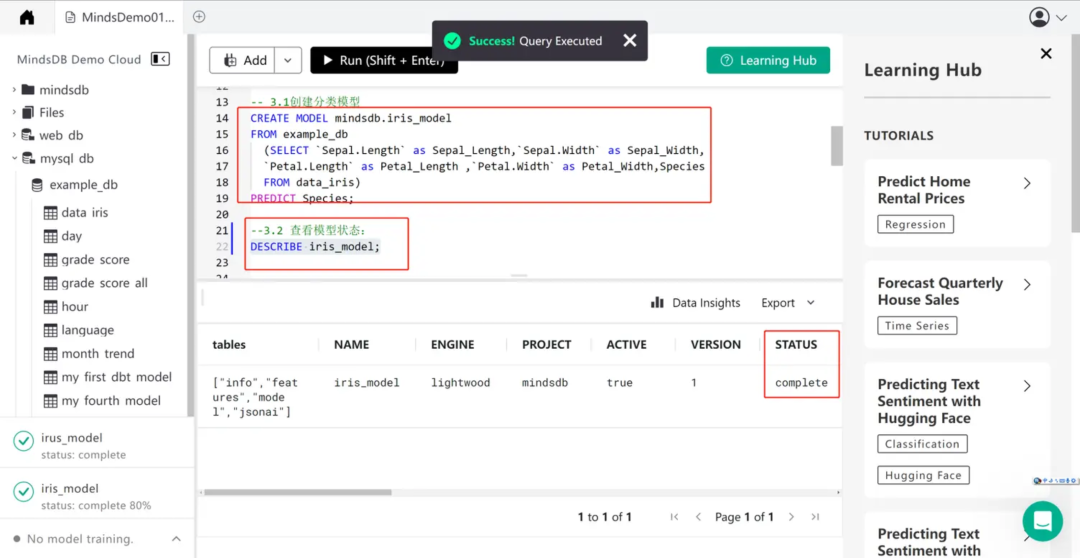Select the iris_model status entry
The width and height of the screenshot is (1080, 558).
pyautogui.click(x=96, y=493)
